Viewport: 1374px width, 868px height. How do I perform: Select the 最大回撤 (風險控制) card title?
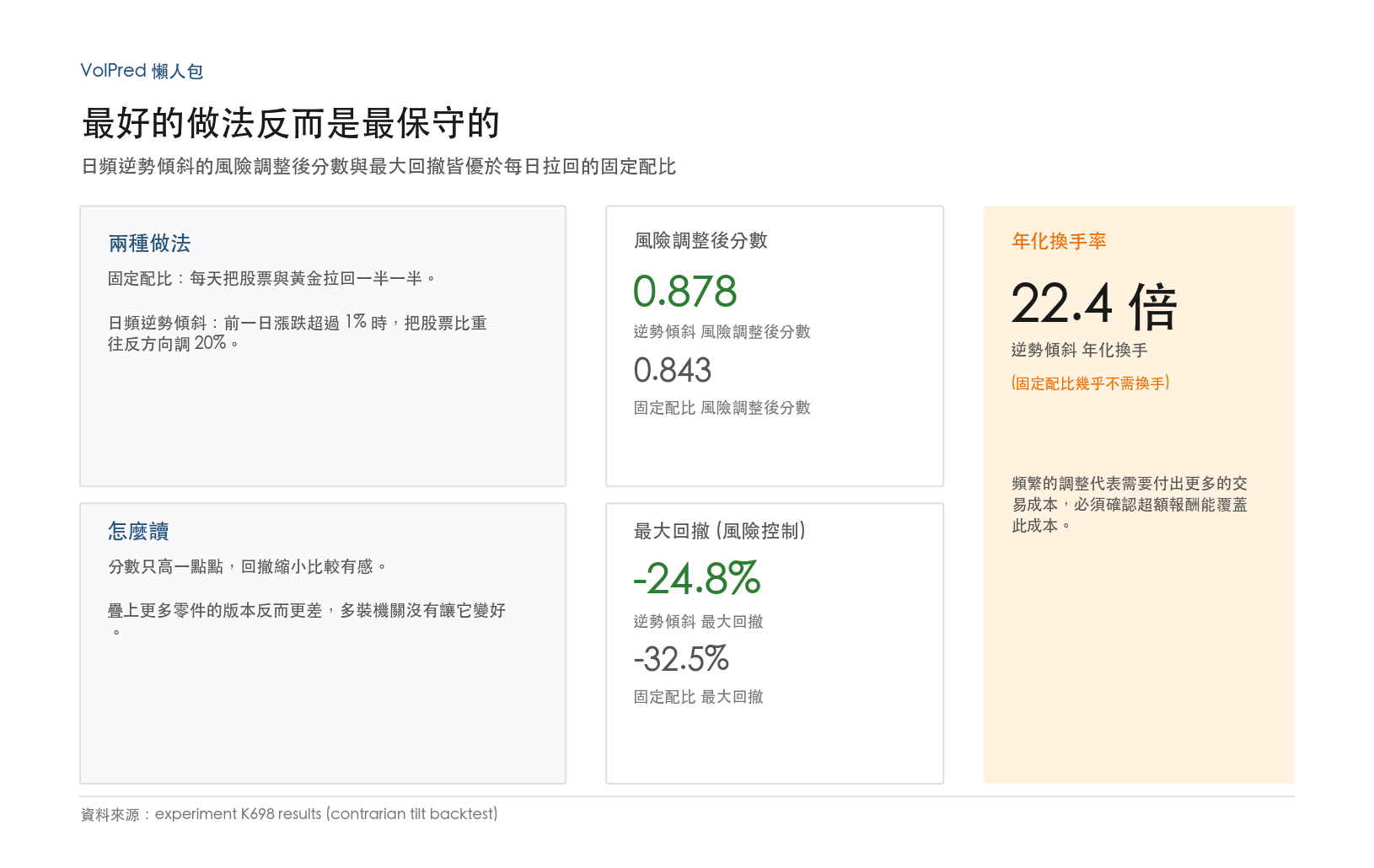(719, 531)
